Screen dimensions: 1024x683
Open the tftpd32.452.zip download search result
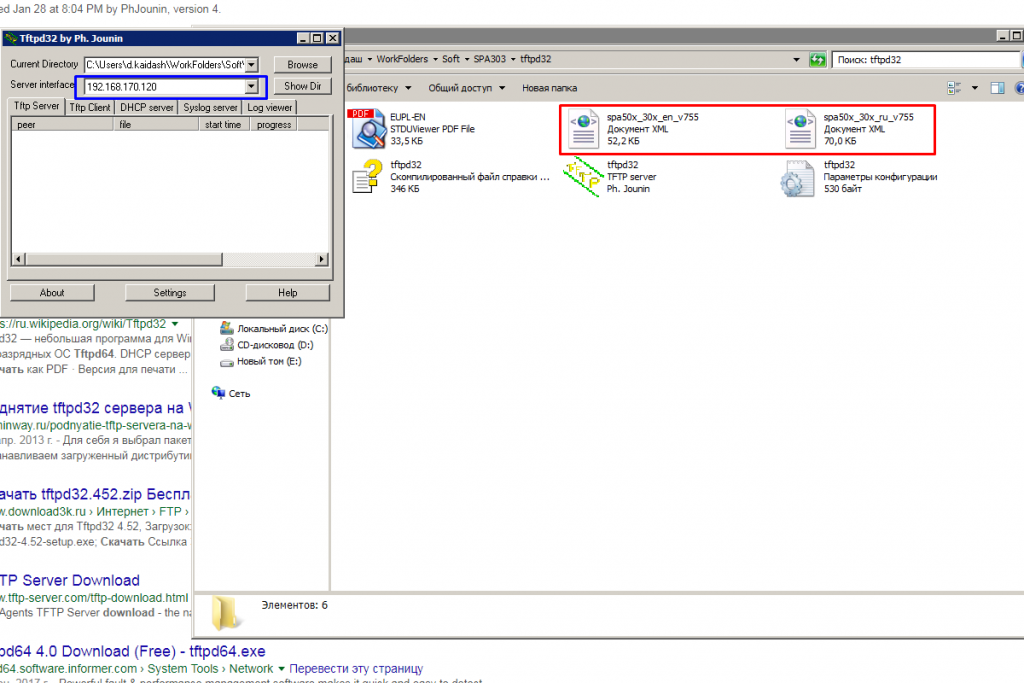pyautogui.click(x=95, y=494)
